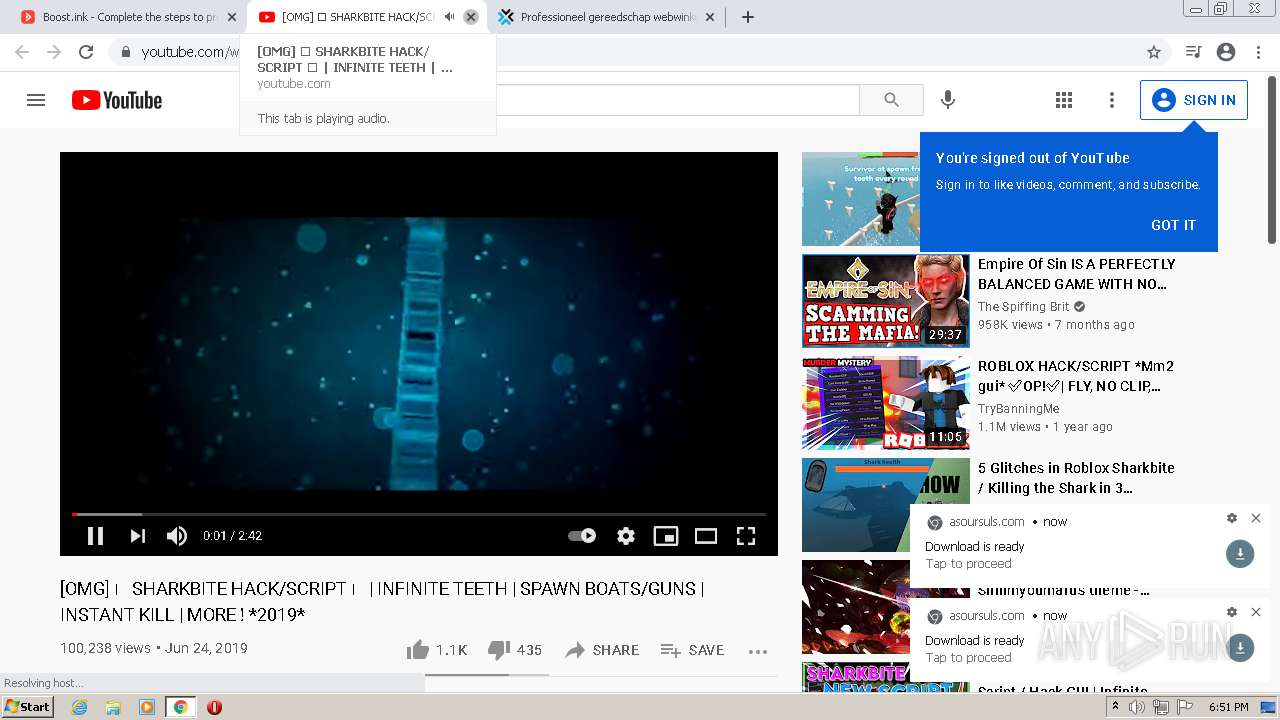Screen dimensions: 1280x720
Task: Go back in browser history
Action: [x=22, y=52]
